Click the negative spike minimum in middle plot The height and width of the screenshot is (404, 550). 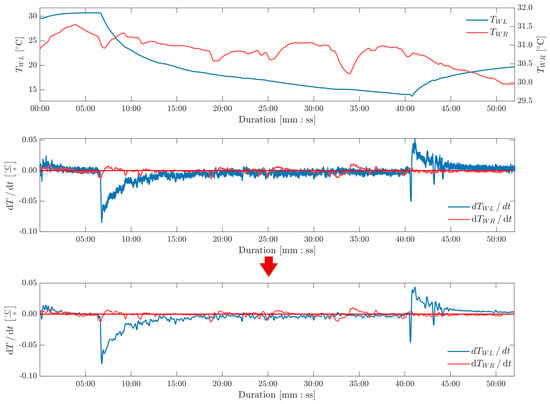[x=102, y=222]
